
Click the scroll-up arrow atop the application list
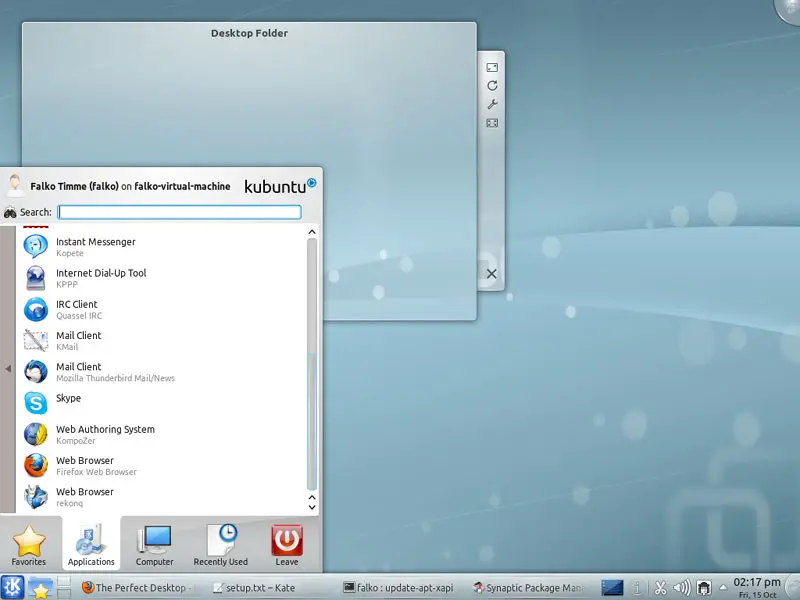(x=312, y=232)
